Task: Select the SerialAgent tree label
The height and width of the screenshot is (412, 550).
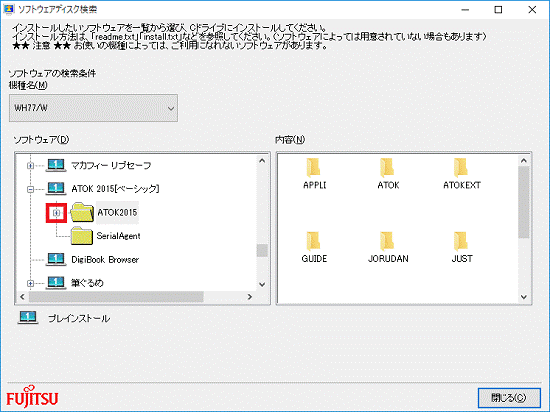Action: tap(118, 236)
